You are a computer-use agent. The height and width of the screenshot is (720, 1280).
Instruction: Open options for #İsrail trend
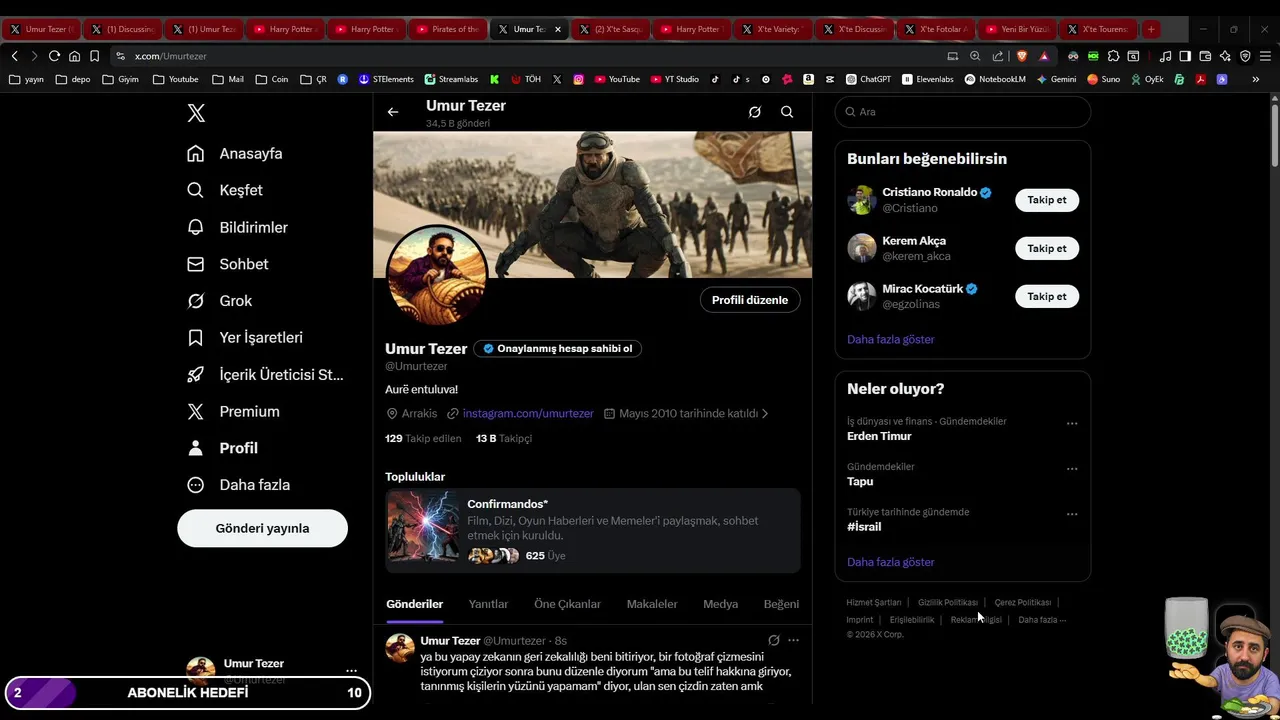coord(1072,514)
